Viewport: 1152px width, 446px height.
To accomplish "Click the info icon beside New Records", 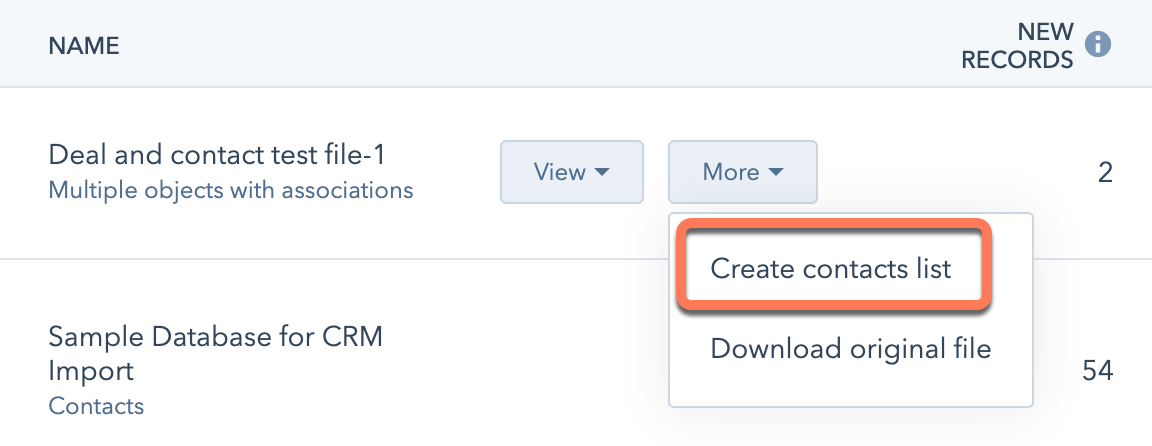I will click(1098, 45).
